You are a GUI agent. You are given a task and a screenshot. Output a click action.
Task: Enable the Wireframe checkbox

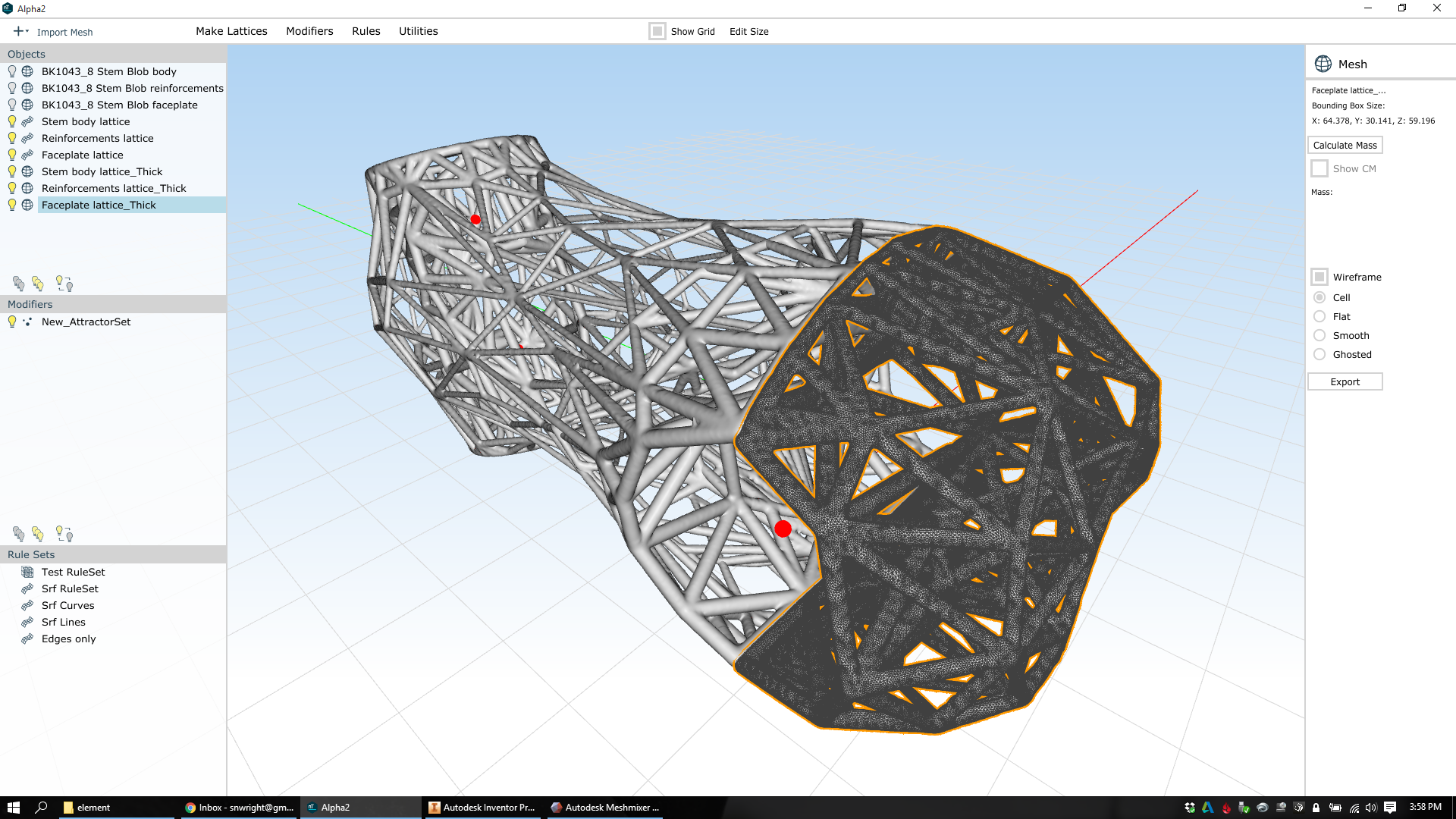point(1320,277)
